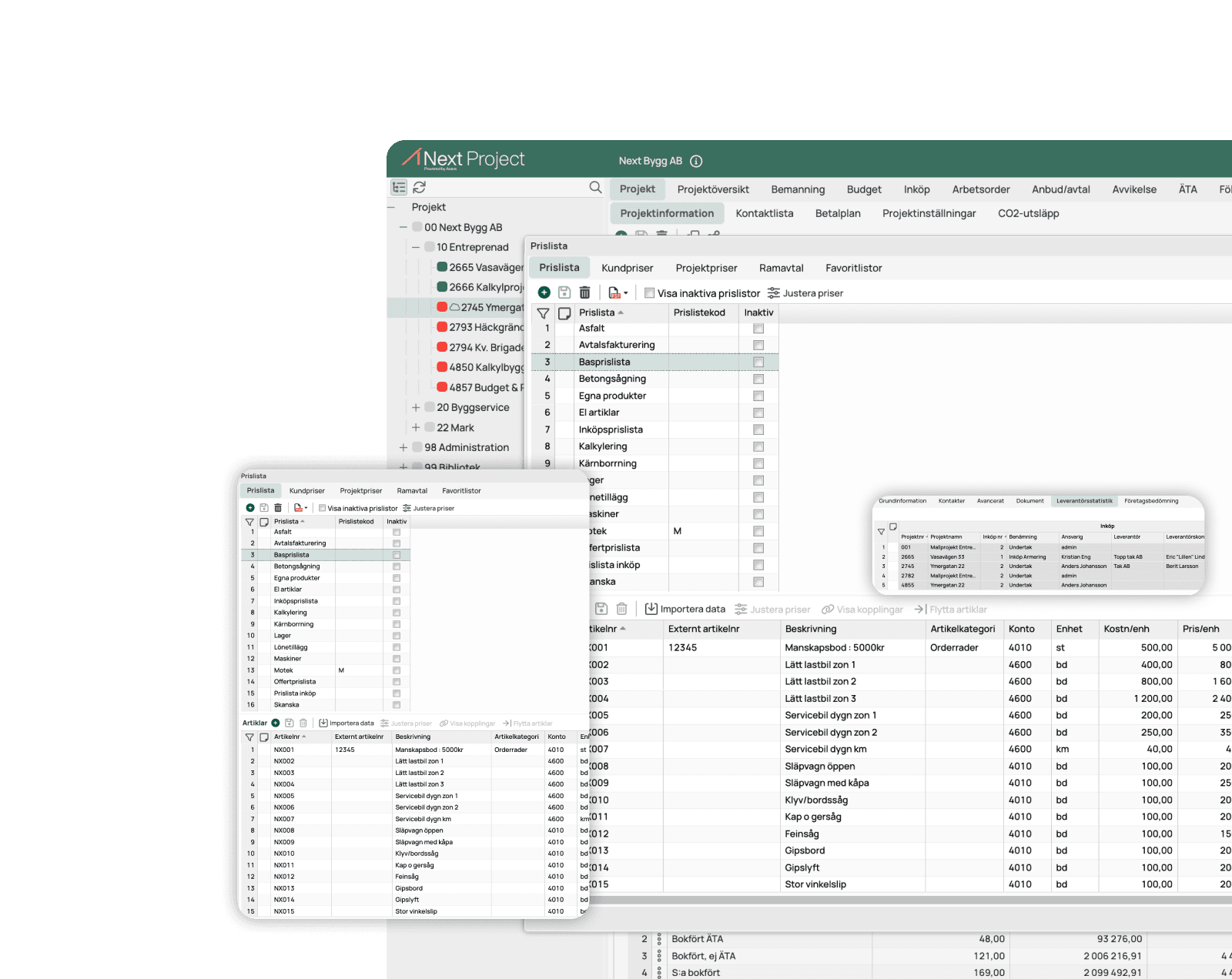
Task: Click Importera data in small Prislista panel
Action: click(x=346, y=723)
